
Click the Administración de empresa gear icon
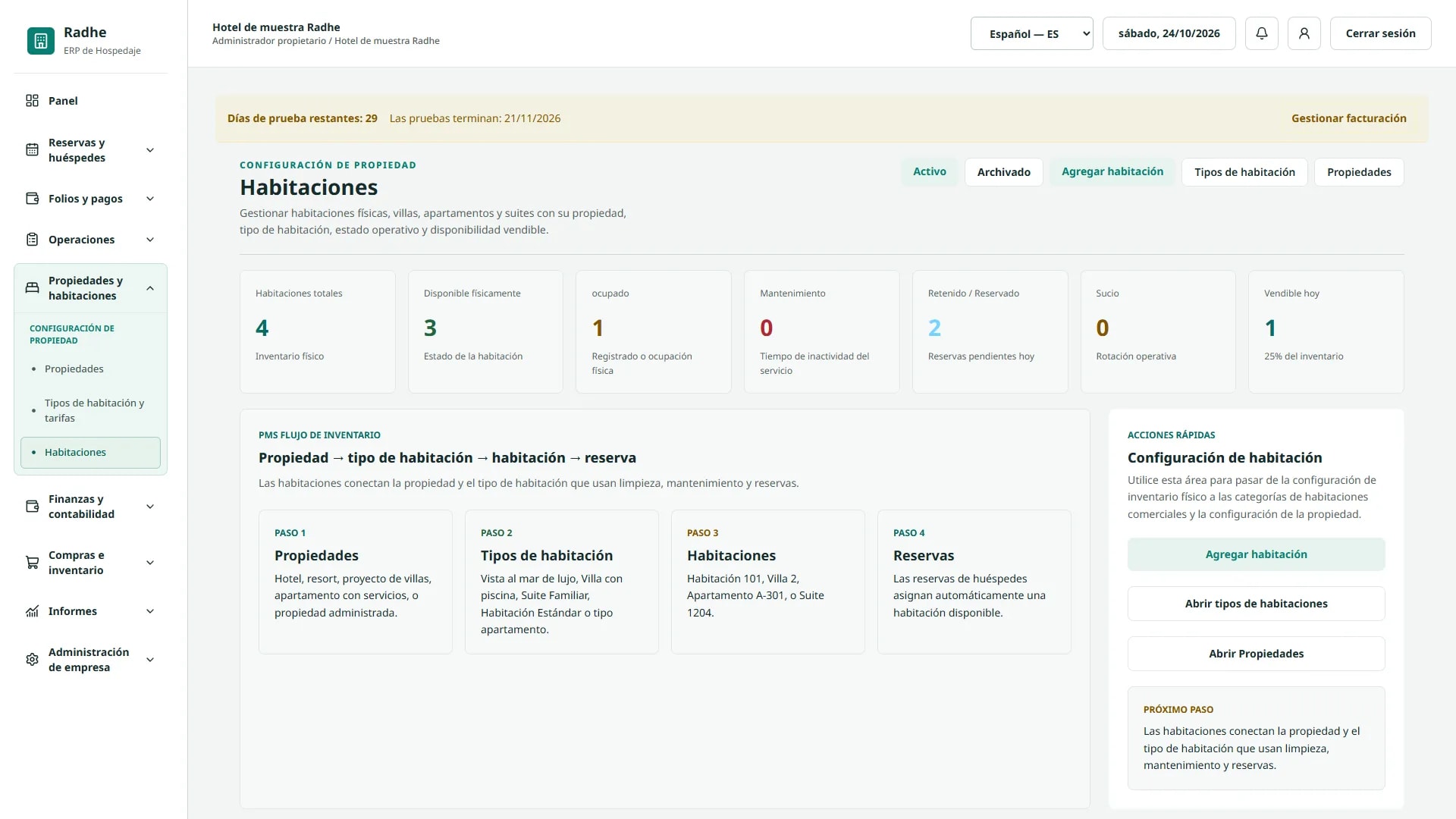[x=32, y=660]
